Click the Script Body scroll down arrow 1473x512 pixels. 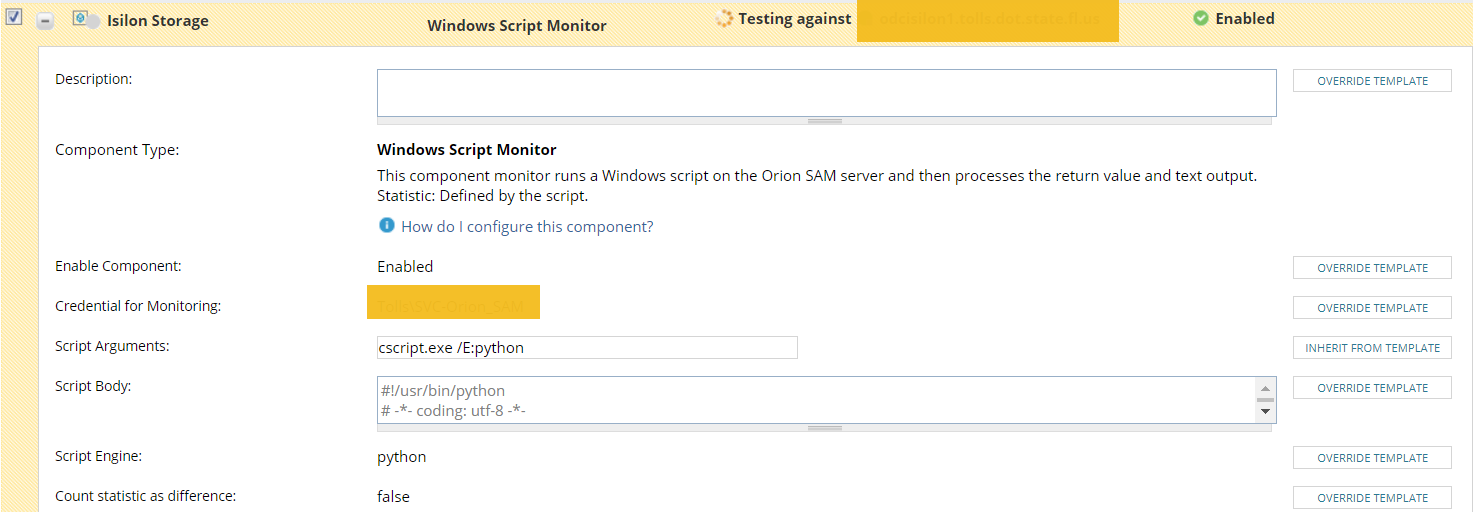[1266, 410]
